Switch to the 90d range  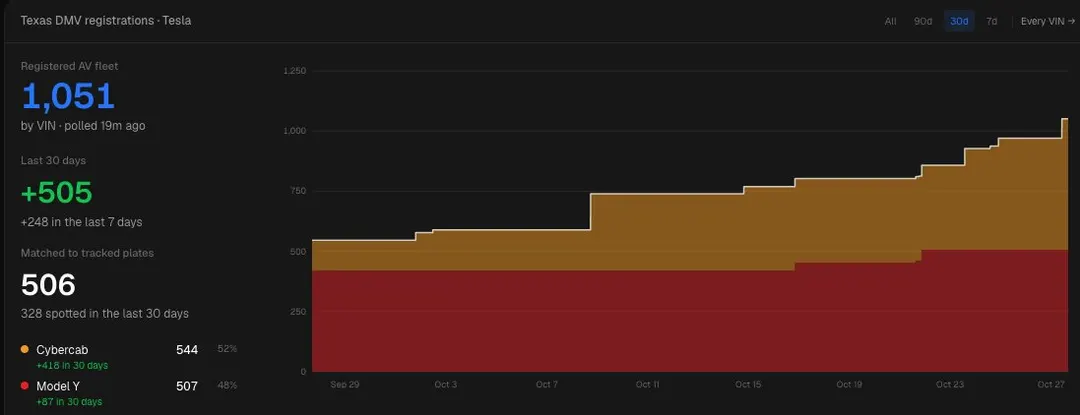(923, 21)
